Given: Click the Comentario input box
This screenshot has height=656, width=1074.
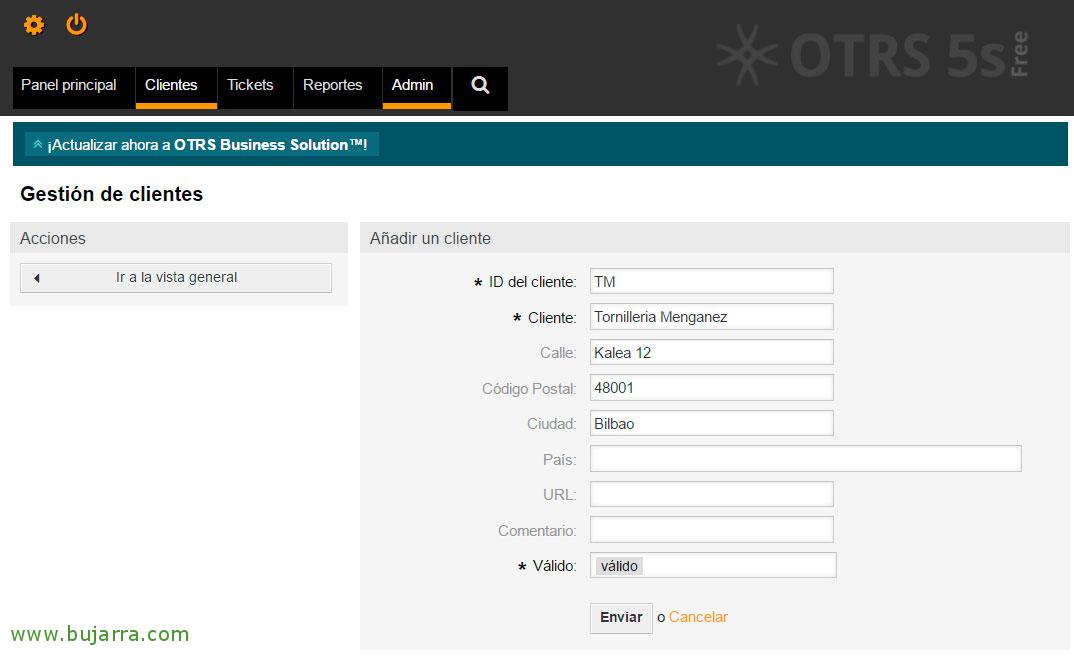Looking at the screenshot, I should pyautogui.click(x=711, y=530).
